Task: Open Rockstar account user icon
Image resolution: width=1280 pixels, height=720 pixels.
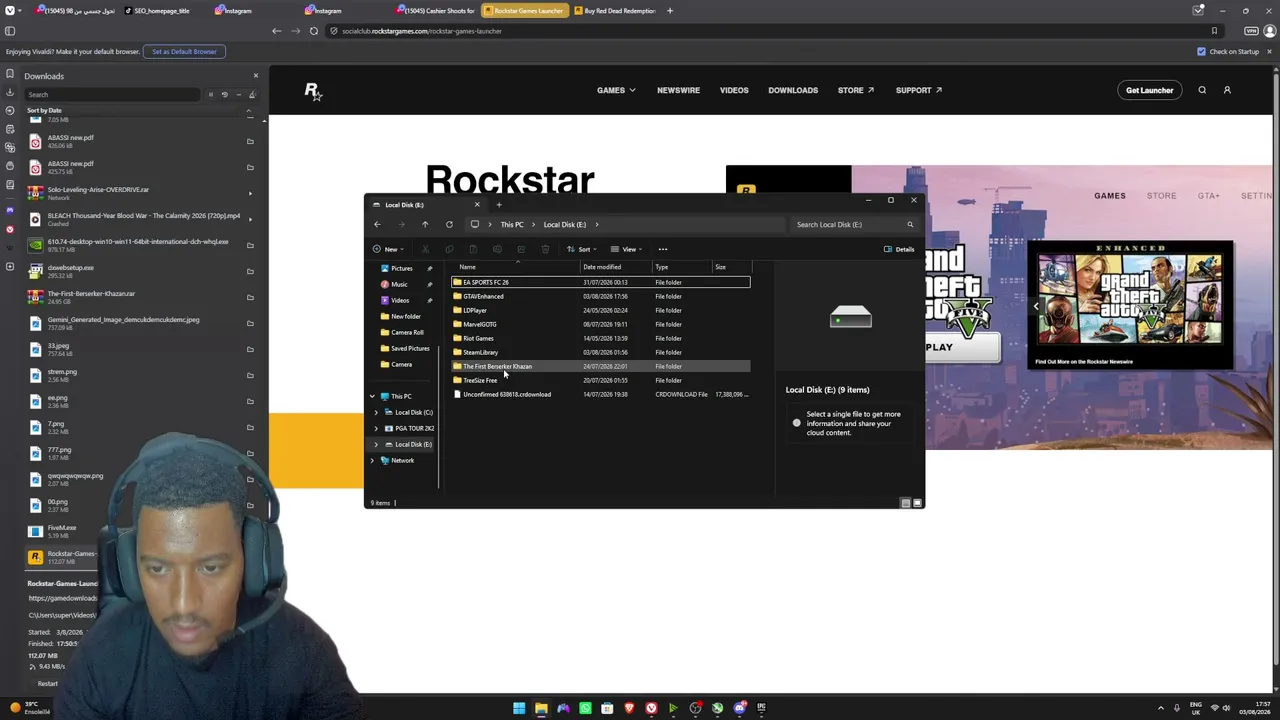Action: (x=1227, y=90)
